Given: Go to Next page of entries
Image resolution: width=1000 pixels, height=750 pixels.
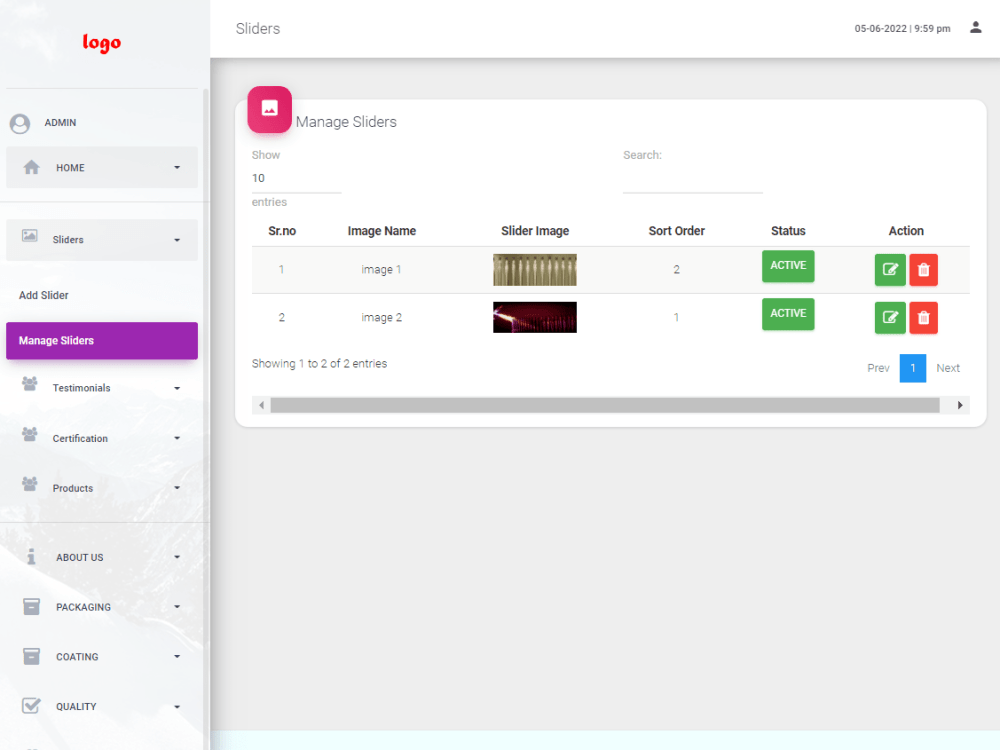Looking at the screenshot, I should point(948,368).
